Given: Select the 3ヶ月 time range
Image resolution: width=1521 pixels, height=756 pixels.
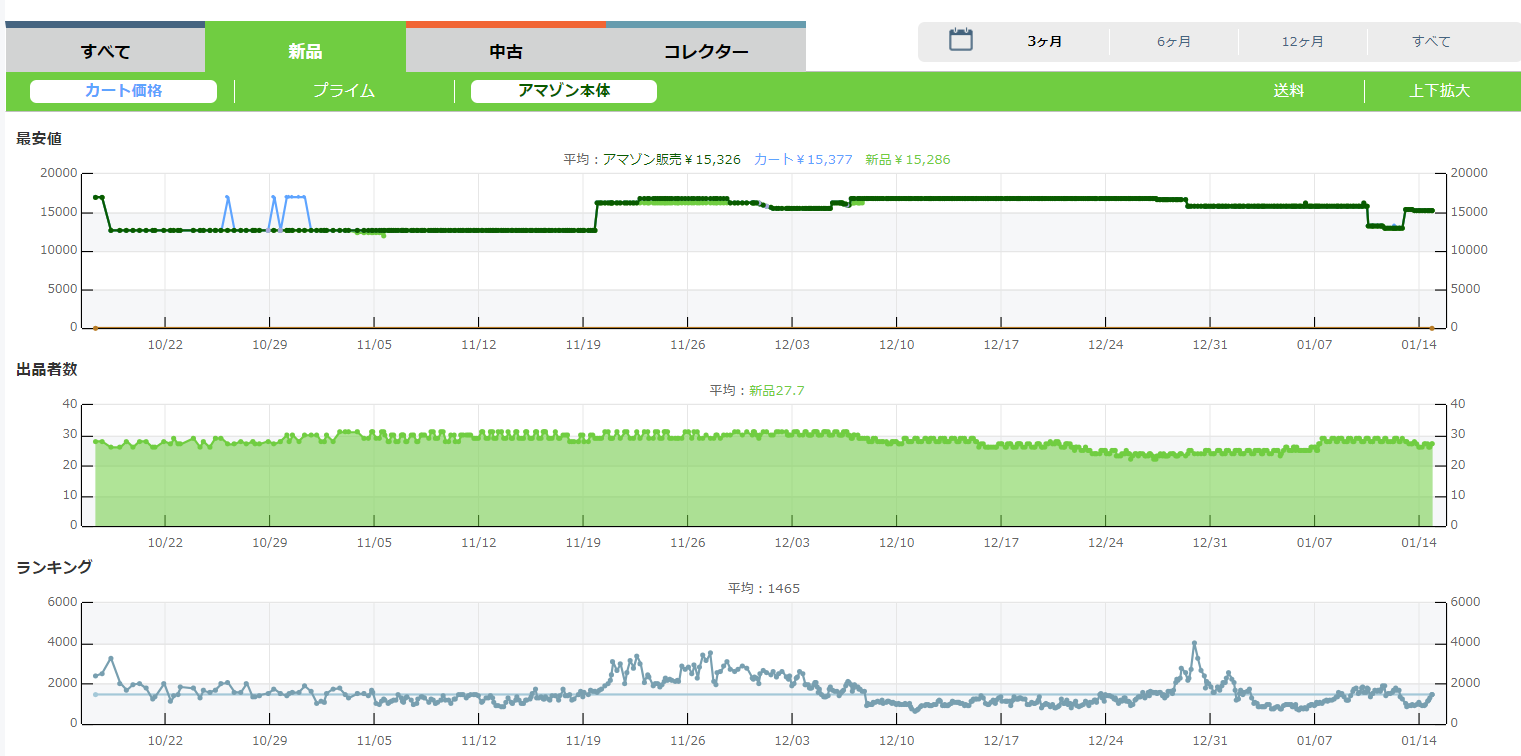Looking at the screenshot, I should tap(1044, 42).
